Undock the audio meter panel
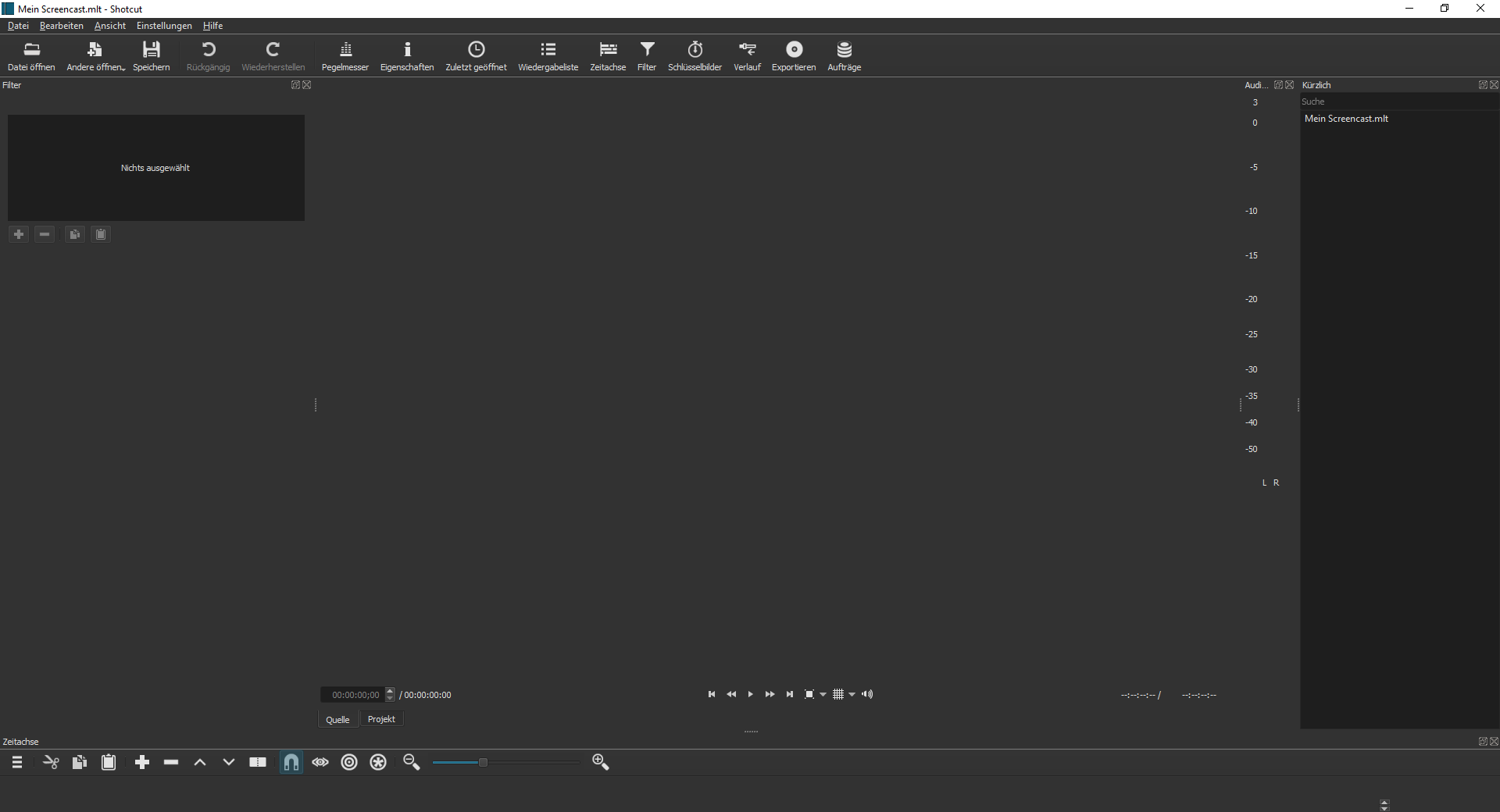The height and width of the screenshot is (812, 1500). click(x=1278, y=85)
